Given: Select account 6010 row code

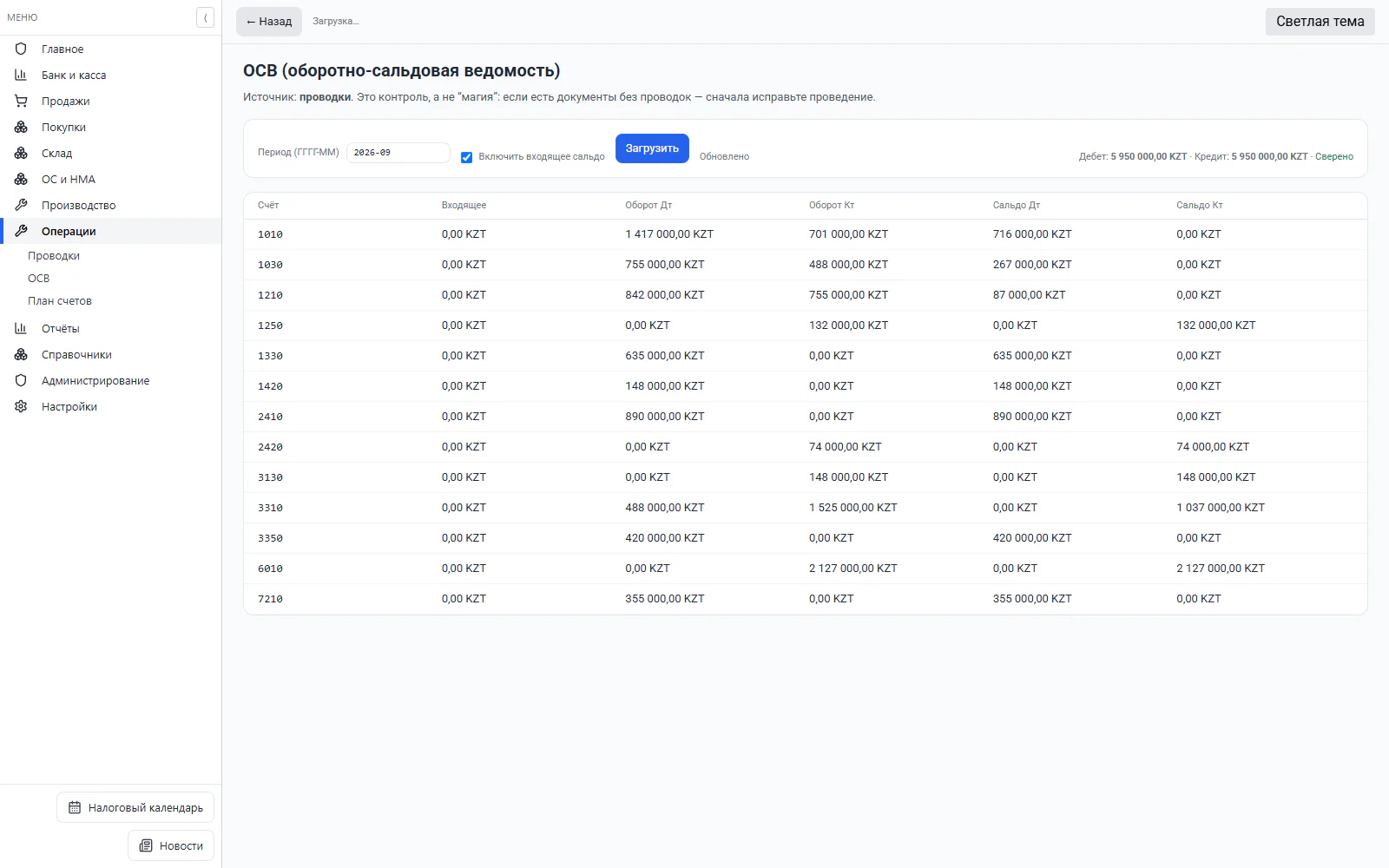Looking at the screenshot, I should coord(270,569).
